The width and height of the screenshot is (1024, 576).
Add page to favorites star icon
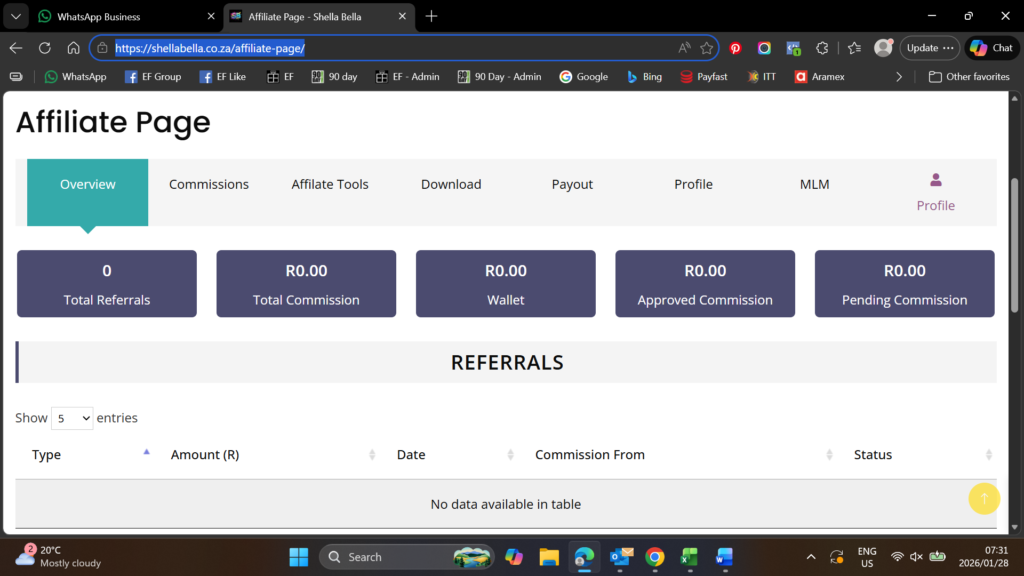pyautogui.click(x=707, y=48)
